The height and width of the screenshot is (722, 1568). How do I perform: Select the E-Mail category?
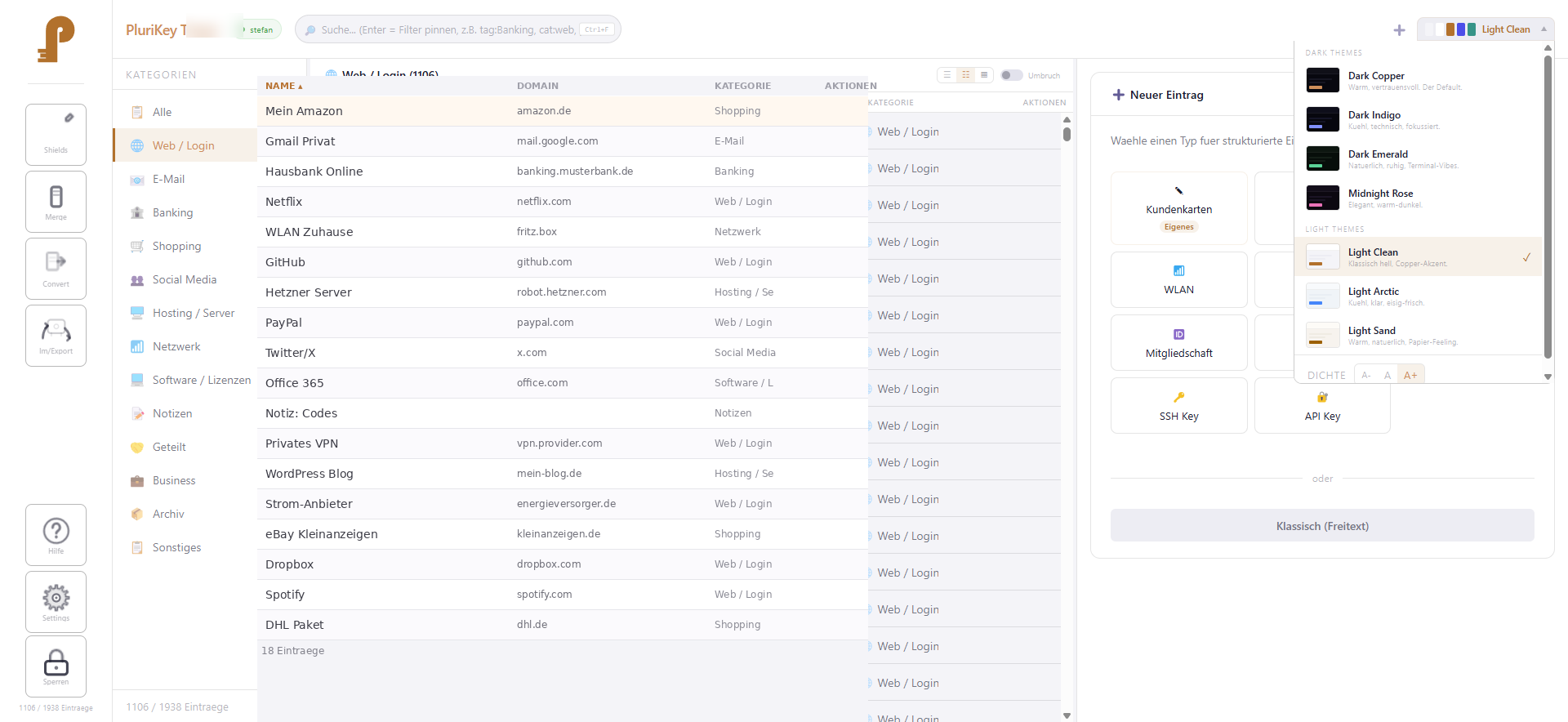pyautogui.click(x=185, y=179)
